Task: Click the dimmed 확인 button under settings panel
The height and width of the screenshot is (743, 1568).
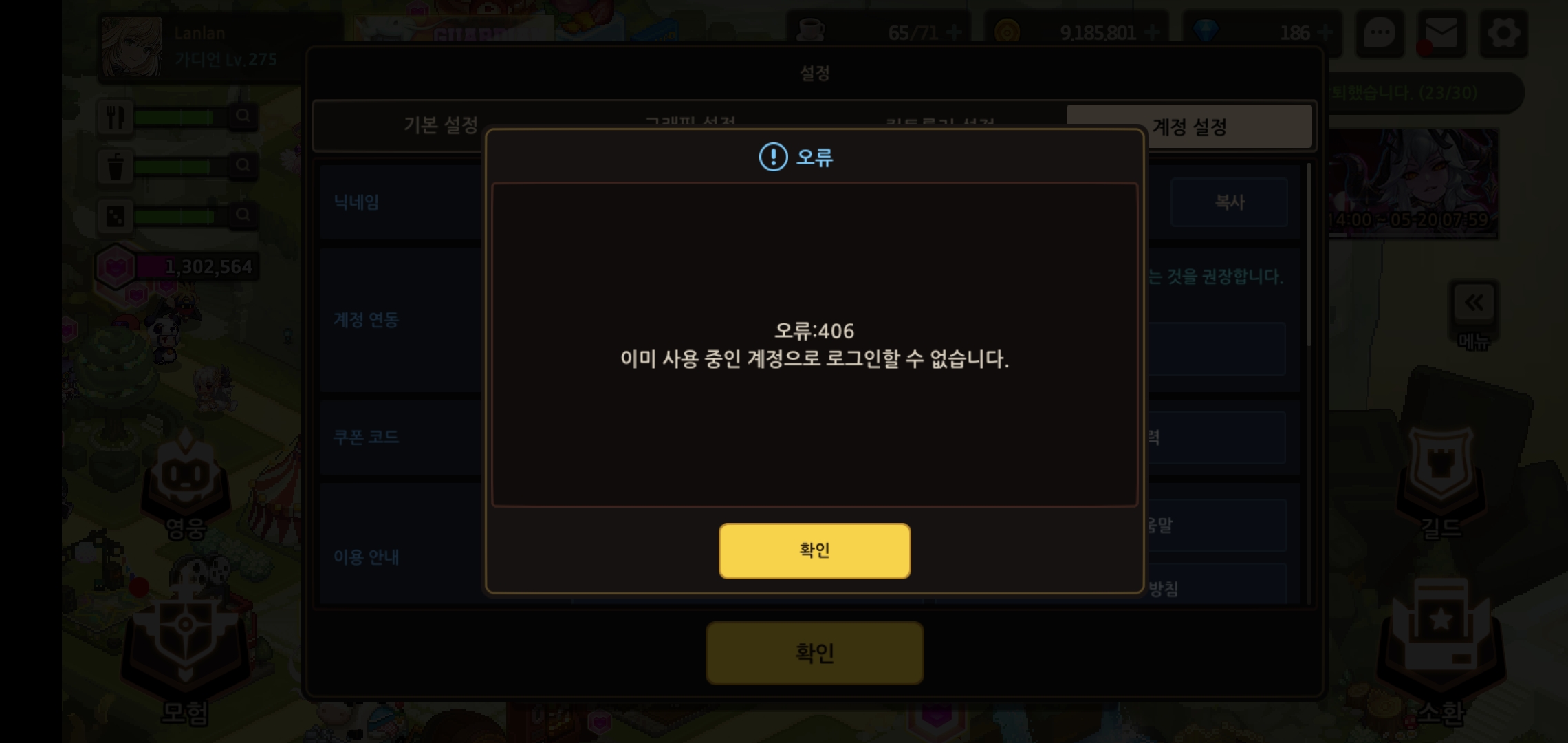Action: point(814,652)
